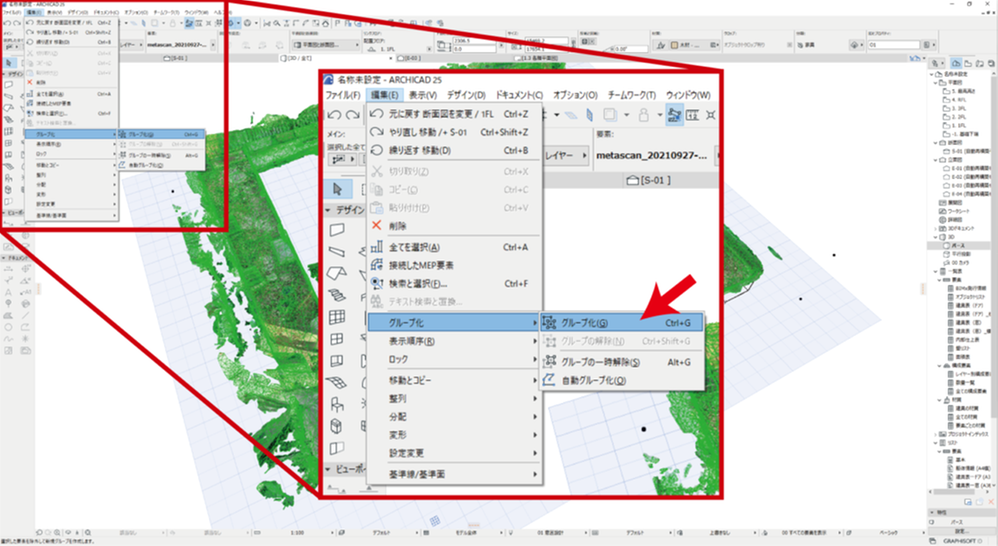The width and height of the screenshot is (998, 546).
Task: Collapse the 3D node in the navigator
Action: click(x=936, y=237)
